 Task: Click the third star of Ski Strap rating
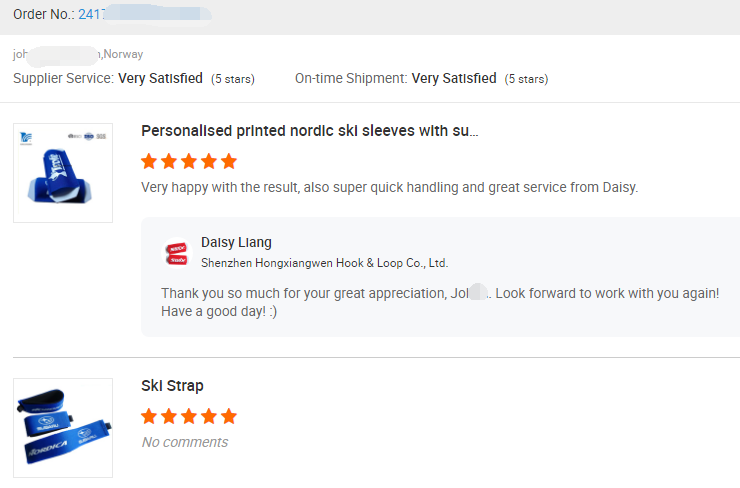coord(189,416)
